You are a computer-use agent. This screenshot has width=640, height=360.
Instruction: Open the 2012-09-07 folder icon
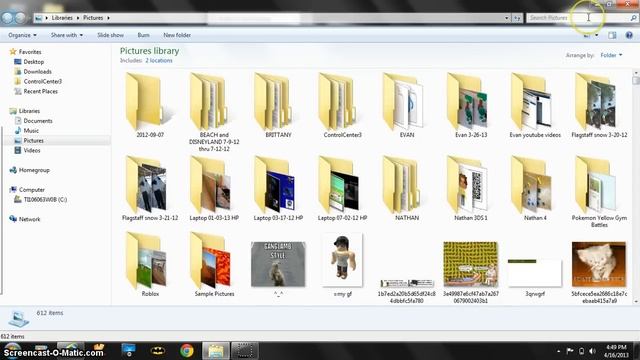[x=150, y=102]
